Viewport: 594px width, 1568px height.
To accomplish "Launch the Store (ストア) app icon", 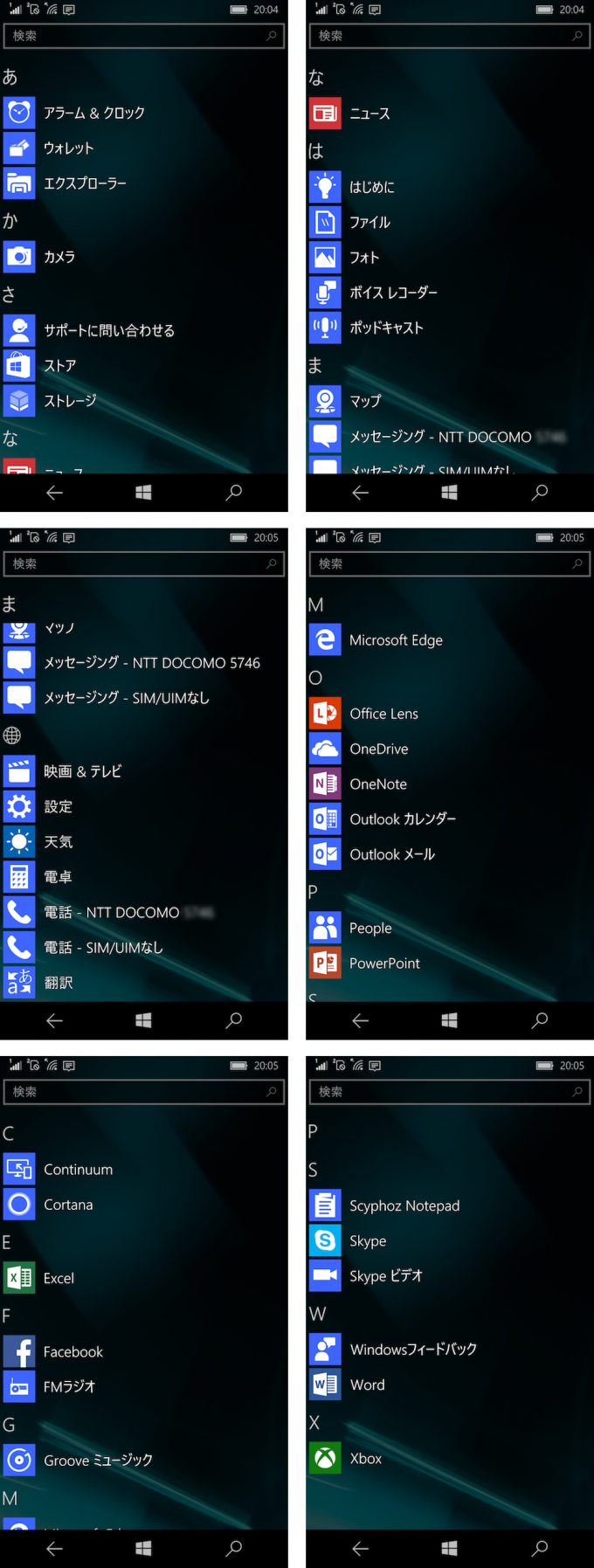I will (19, 365).
